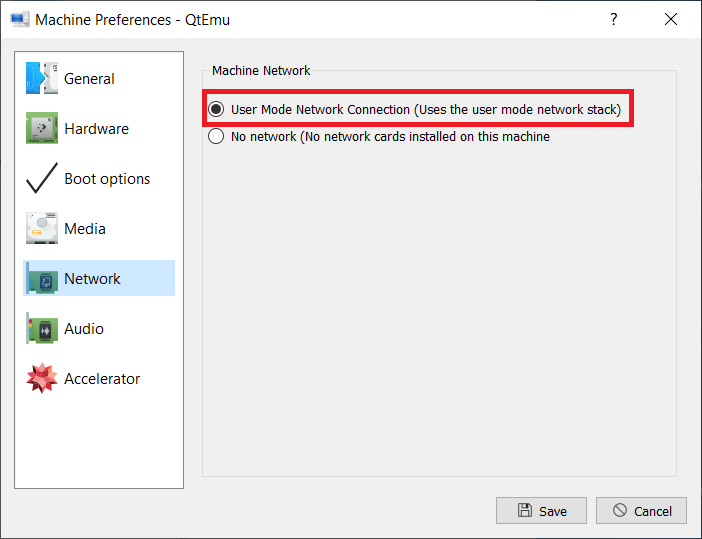Click the Media disk icon
This screenshot has height=539, width=702.
coord(41,229)
